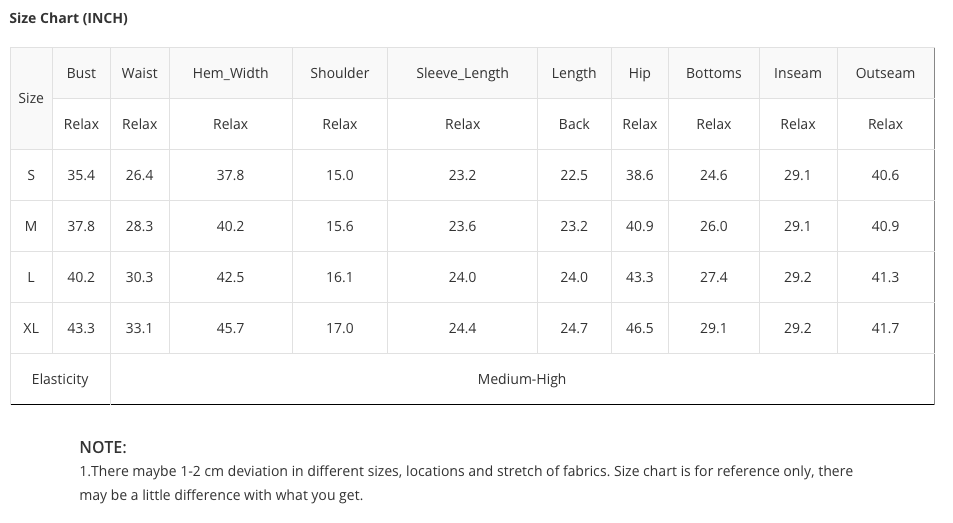This screenshot has height=523, width=953.
Task: Click the Shoulder column header
Action: (x=339, y=73)
